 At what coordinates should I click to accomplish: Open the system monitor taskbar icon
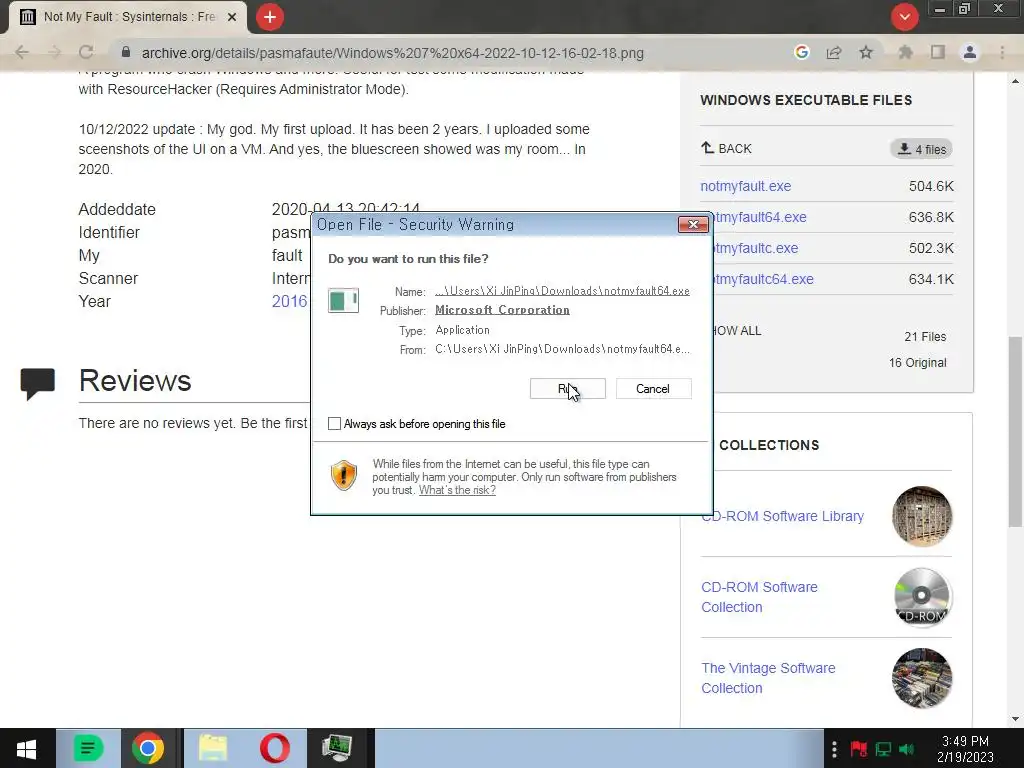pos(337,748)
